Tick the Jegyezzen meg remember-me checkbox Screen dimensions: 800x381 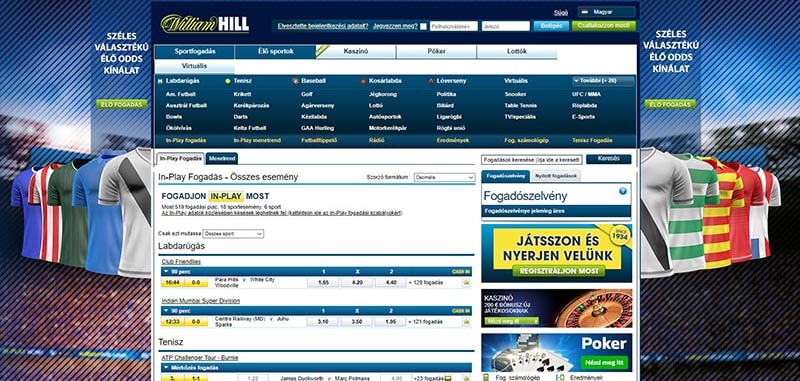tap(423, 26)
